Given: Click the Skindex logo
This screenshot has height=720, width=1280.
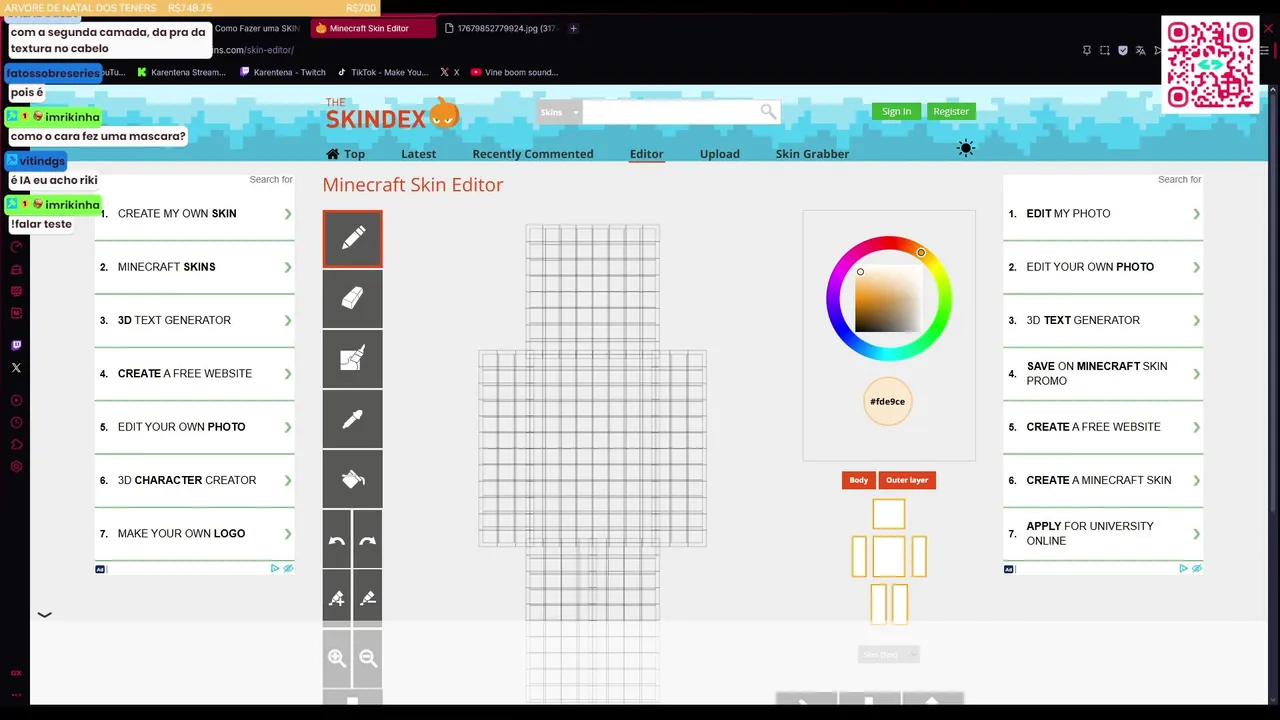Looking at the screenshot, I should click(392, 113).
